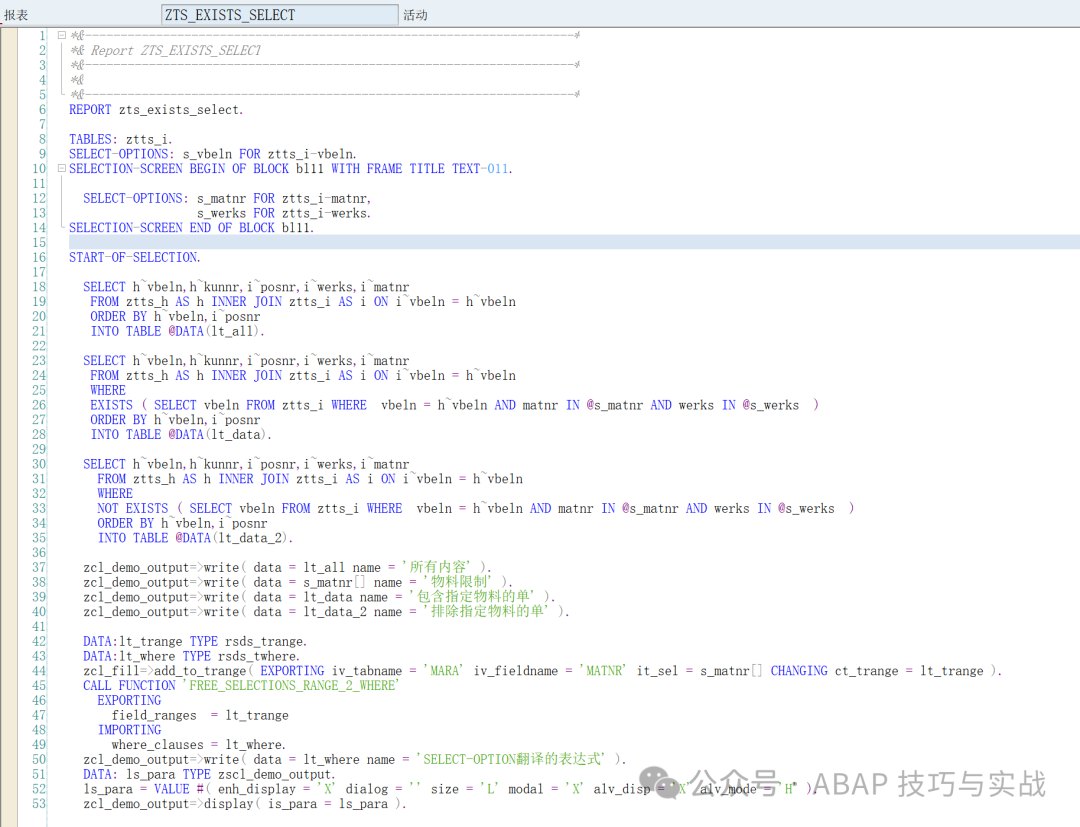
Task: Click the TABLES: ztts_i line
Action: [x=121, y=139]
